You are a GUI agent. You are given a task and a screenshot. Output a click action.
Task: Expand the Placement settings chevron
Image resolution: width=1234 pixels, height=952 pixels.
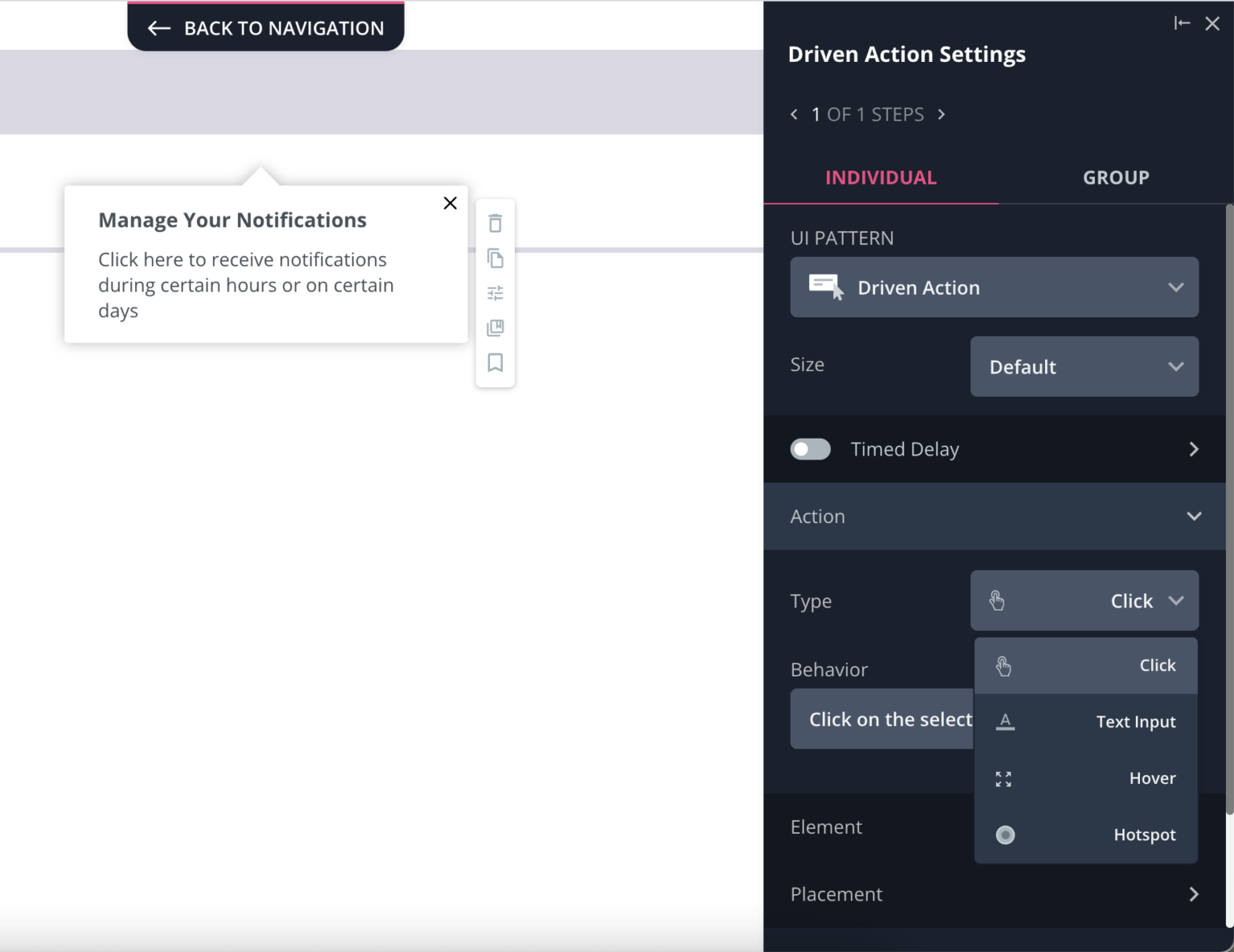1194,893
